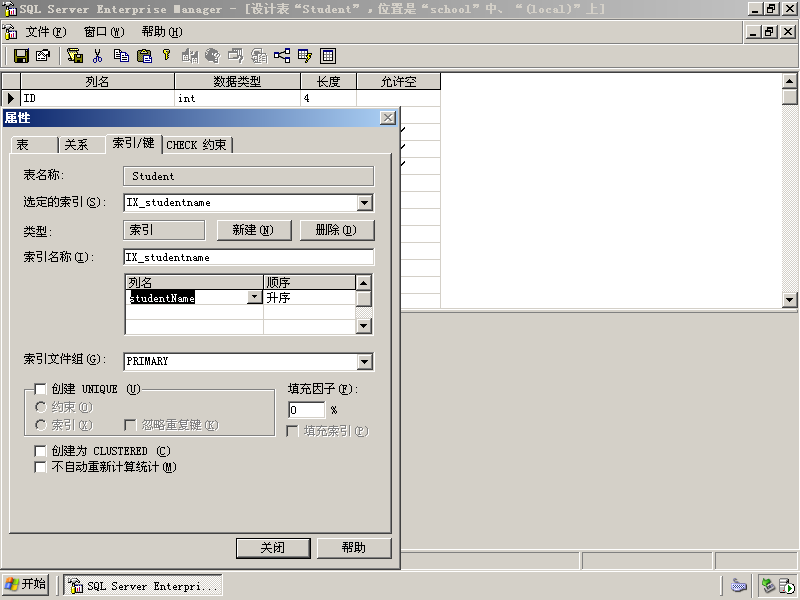Click the title bar SQL Server application icon
800x600 pixels.
[10, 9]
